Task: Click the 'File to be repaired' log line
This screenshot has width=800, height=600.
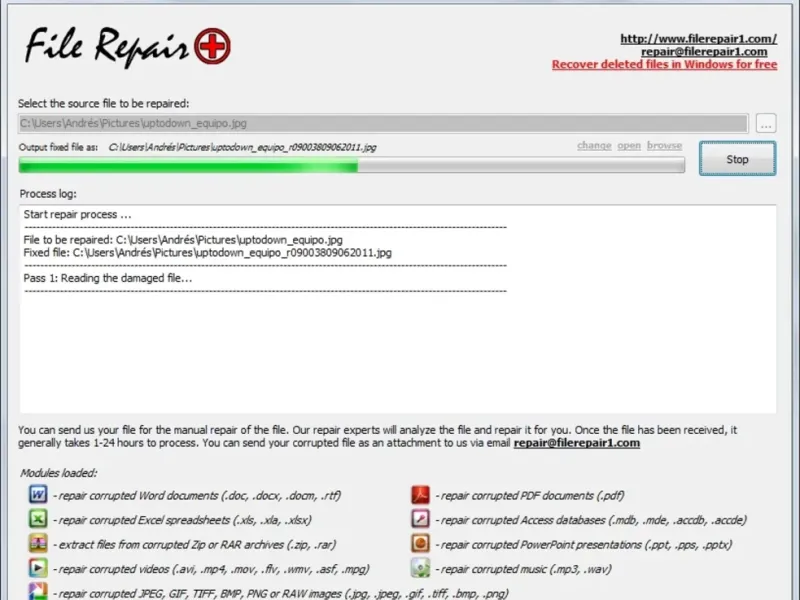Action: 183,240
